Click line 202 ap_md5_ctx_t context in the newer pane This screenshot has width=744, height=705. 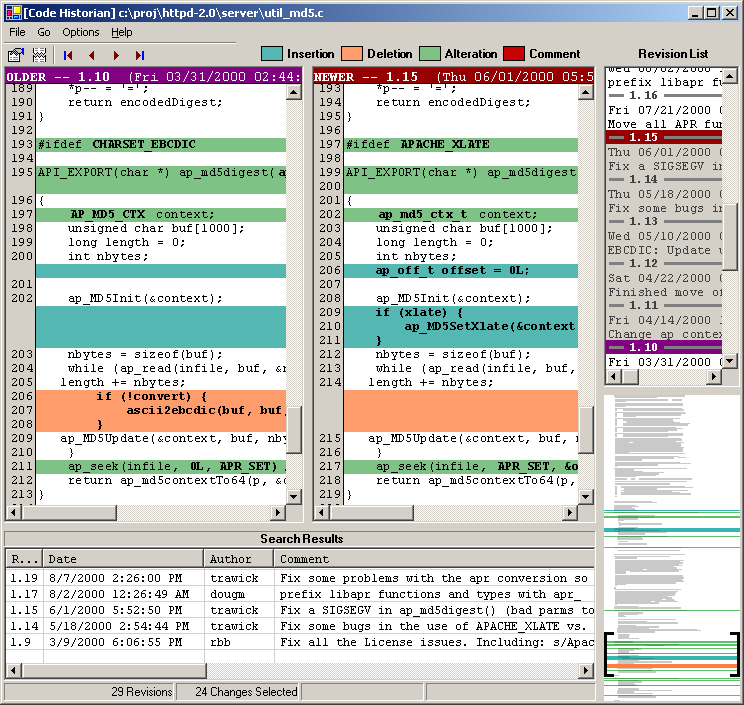click(x=461, y=214)
